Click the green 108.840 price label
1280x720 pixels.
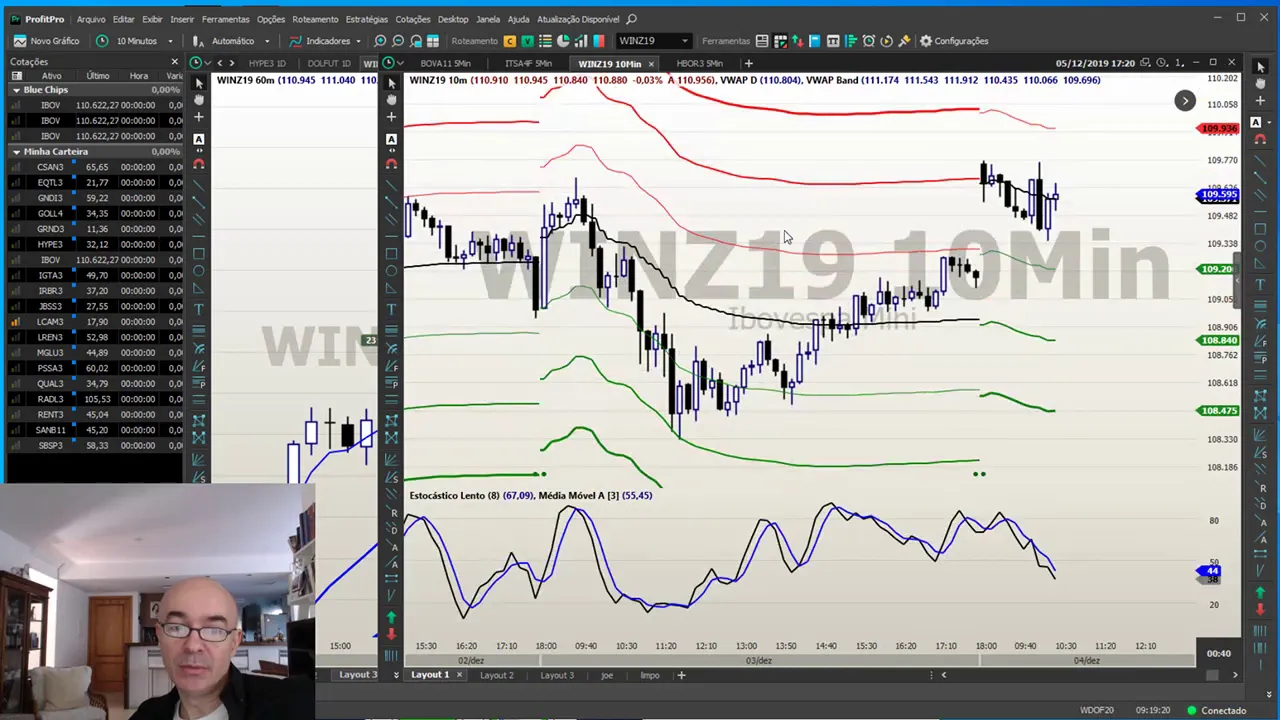pyautogui.click(x=1218, y=341)
